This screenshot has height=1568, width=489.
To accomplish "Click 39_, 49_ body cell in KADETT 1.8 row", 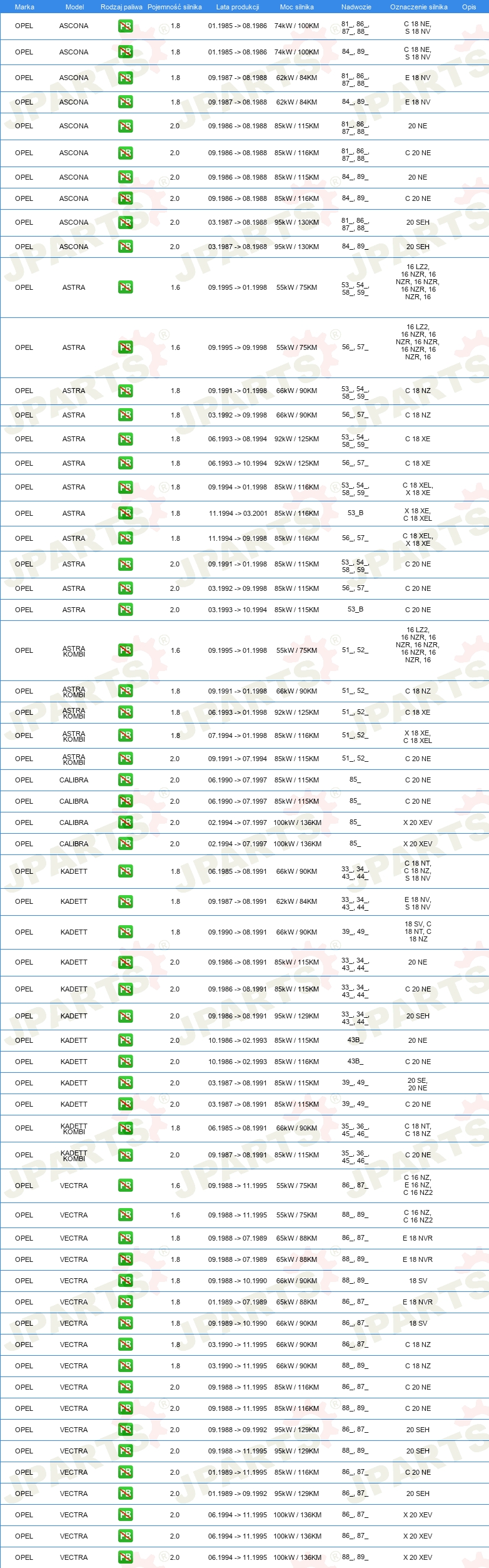I will [x=355, y=932].
